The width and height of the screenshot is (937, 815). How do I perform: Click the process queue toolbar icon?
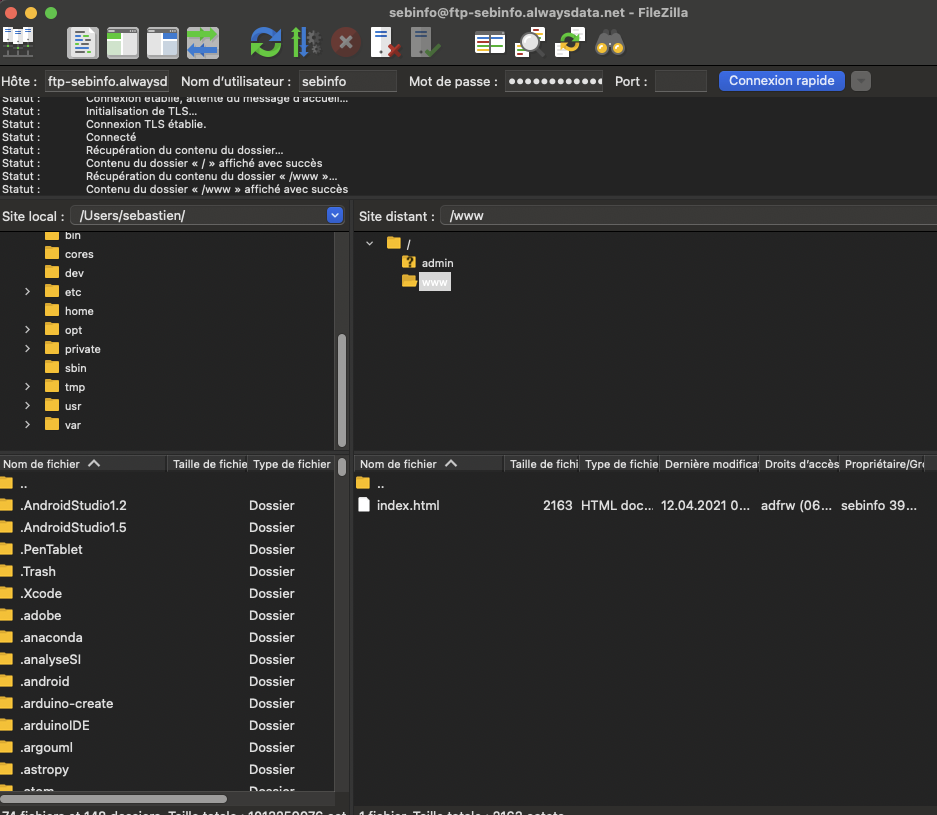305,42
